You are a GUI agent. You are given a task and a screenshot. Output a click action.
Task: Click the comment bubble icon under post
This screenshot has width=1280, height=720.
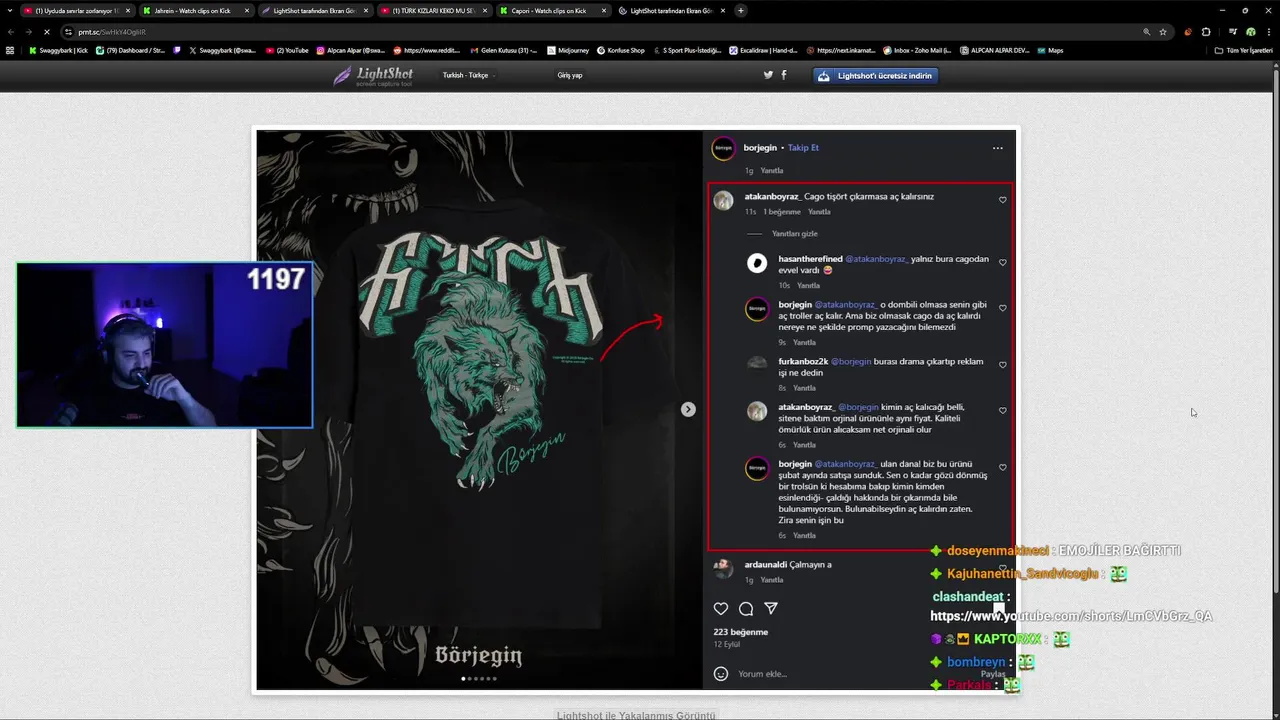[x=746, y=608]
